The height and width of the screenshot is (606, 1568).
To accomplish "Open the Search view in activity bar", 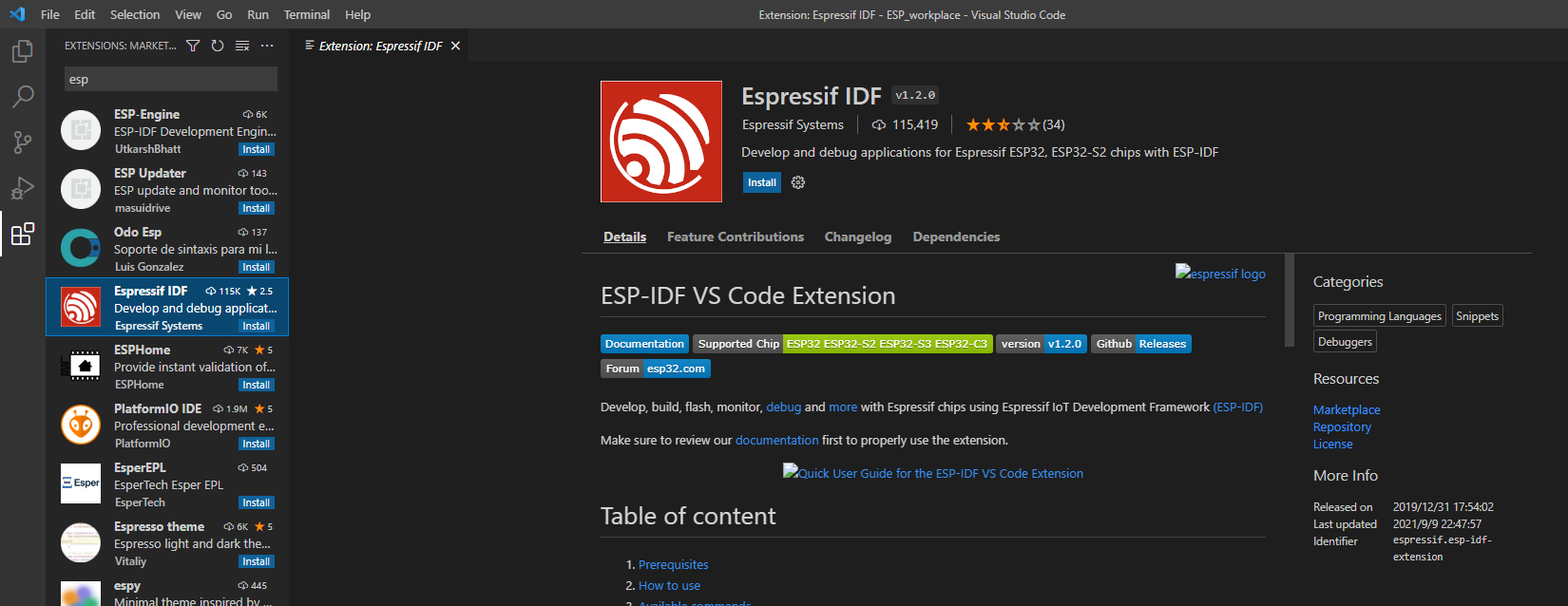I will pyautogui.click(x=23, y=97).
